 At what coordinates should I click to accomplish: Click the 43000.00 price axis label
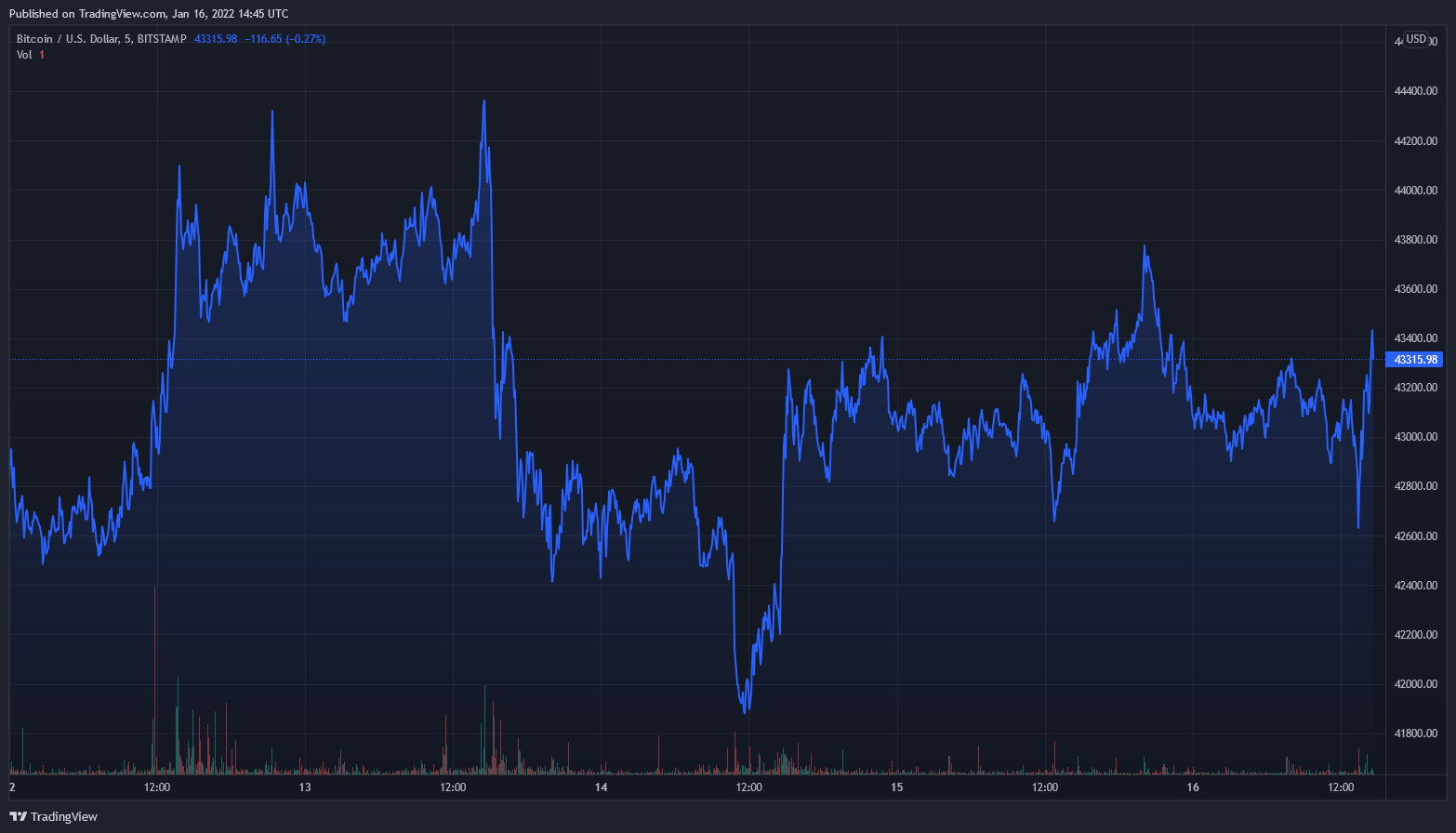tap(1416, 437)
